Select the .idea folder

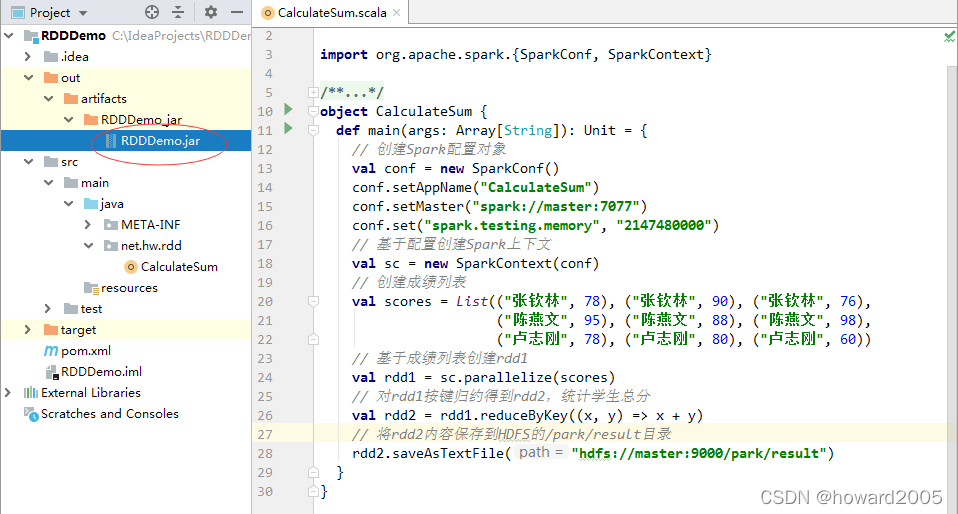[75, 56]
